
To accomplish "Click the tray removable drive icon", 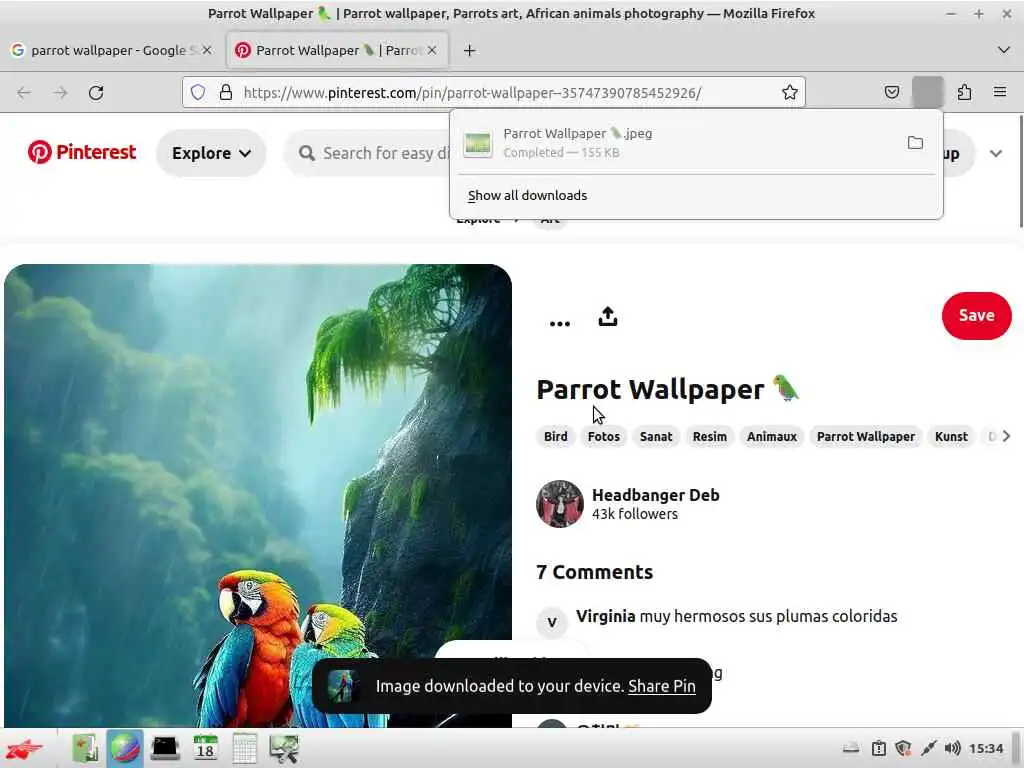I will 851,748.
